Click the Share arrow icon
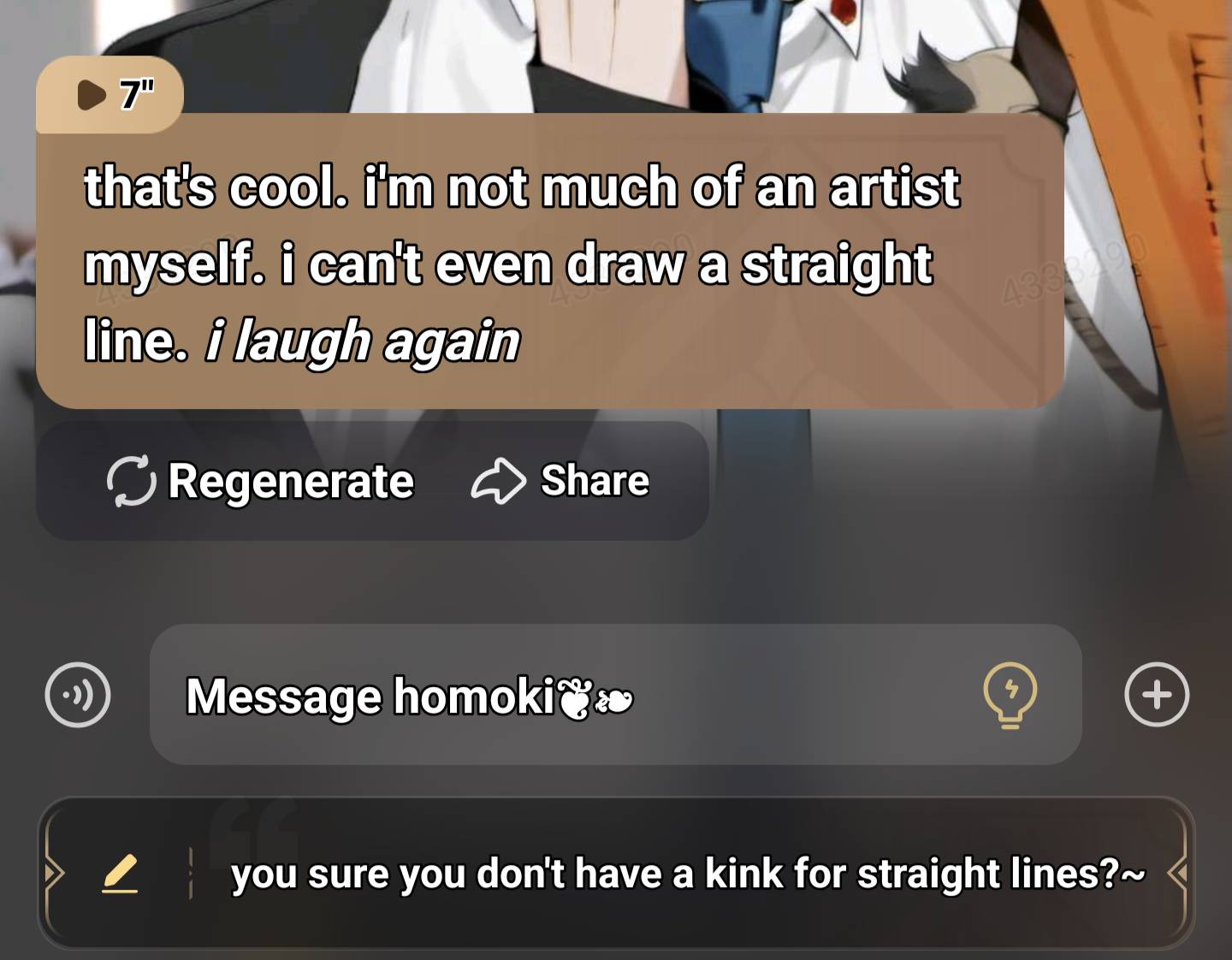 498,482
